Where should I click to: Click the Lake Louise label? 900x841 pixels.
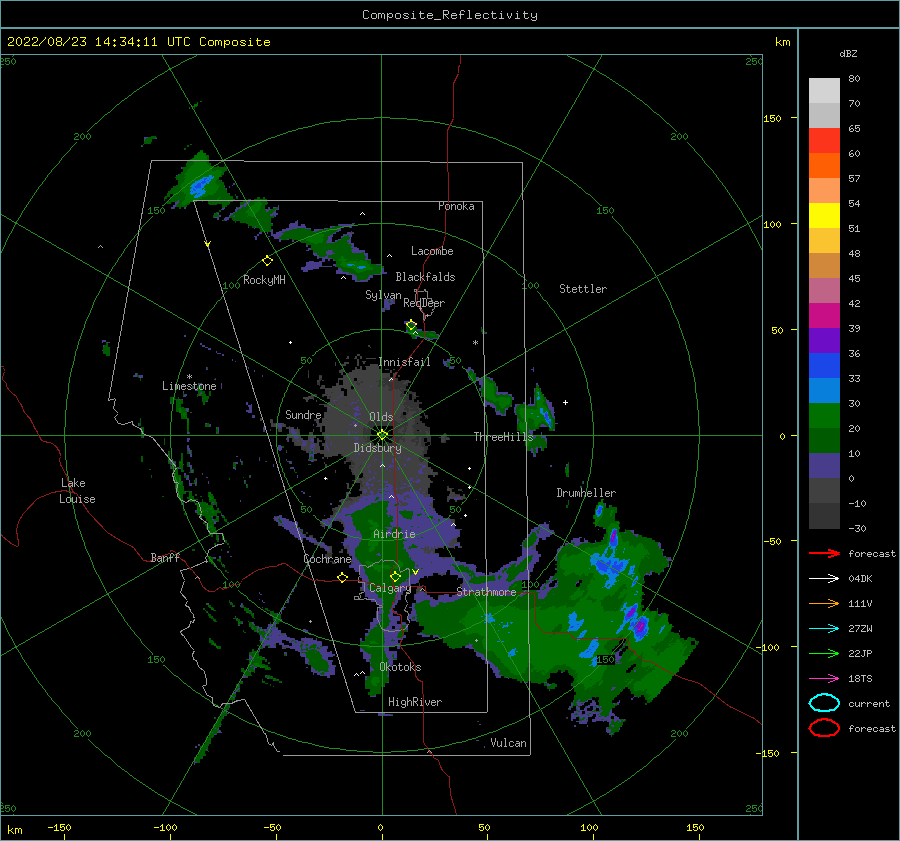[x=77, y=491]
